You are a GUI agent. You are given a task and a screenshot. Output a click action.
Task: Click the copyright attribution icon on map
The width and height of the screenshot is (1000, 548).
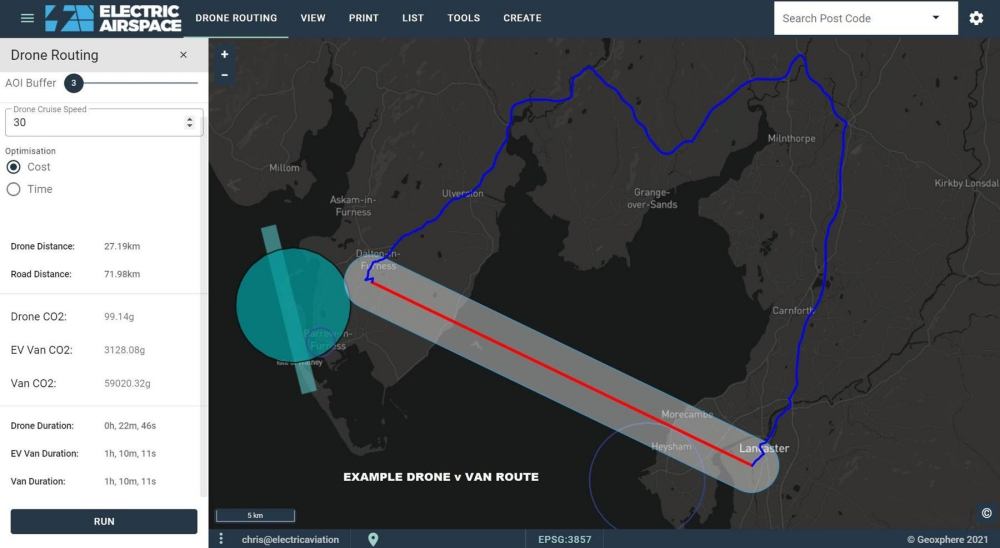coord(986,514)
